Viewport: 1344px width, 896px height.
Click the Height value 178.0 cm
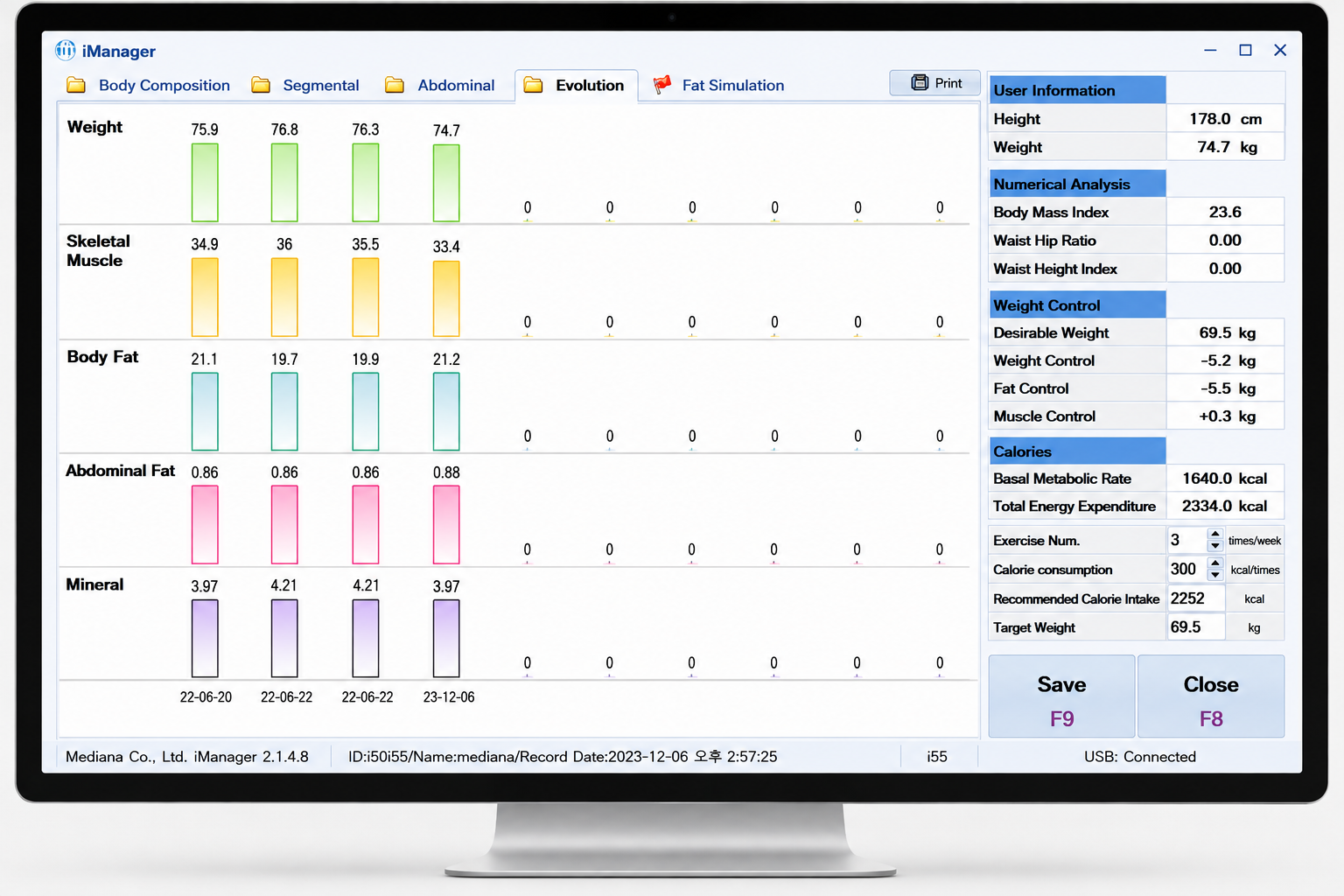point(1225,118)
